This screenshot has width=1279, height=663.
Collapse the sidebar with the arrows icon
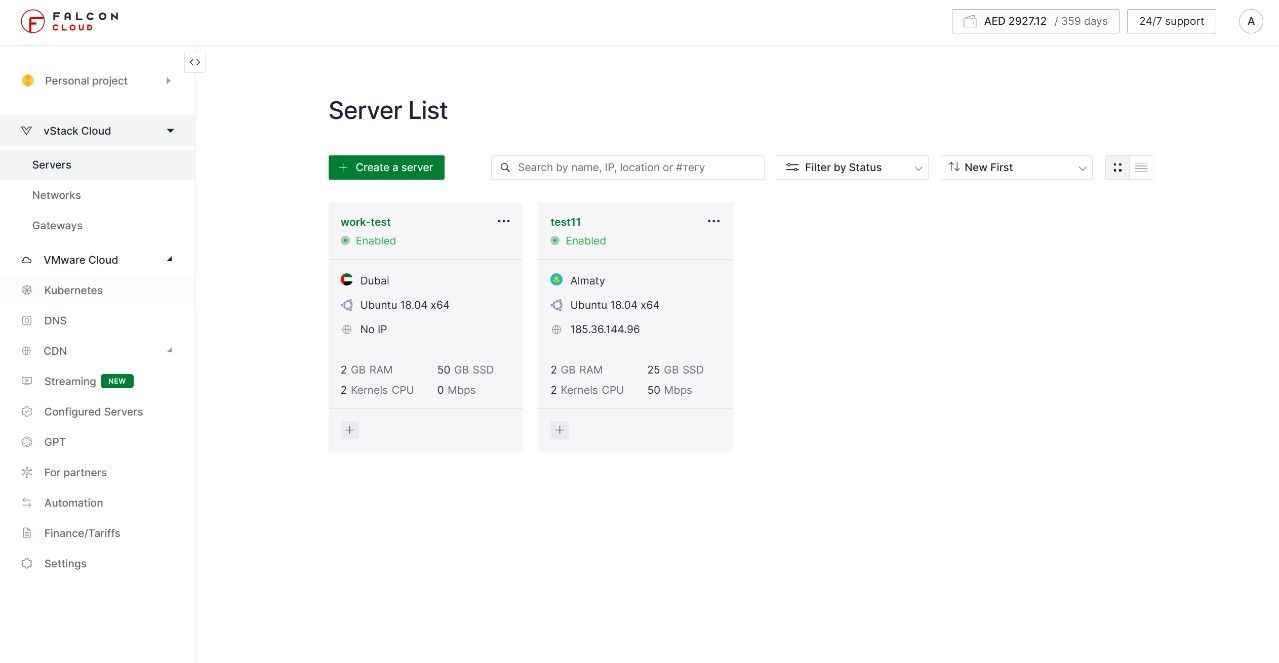[x=195, y=62]
